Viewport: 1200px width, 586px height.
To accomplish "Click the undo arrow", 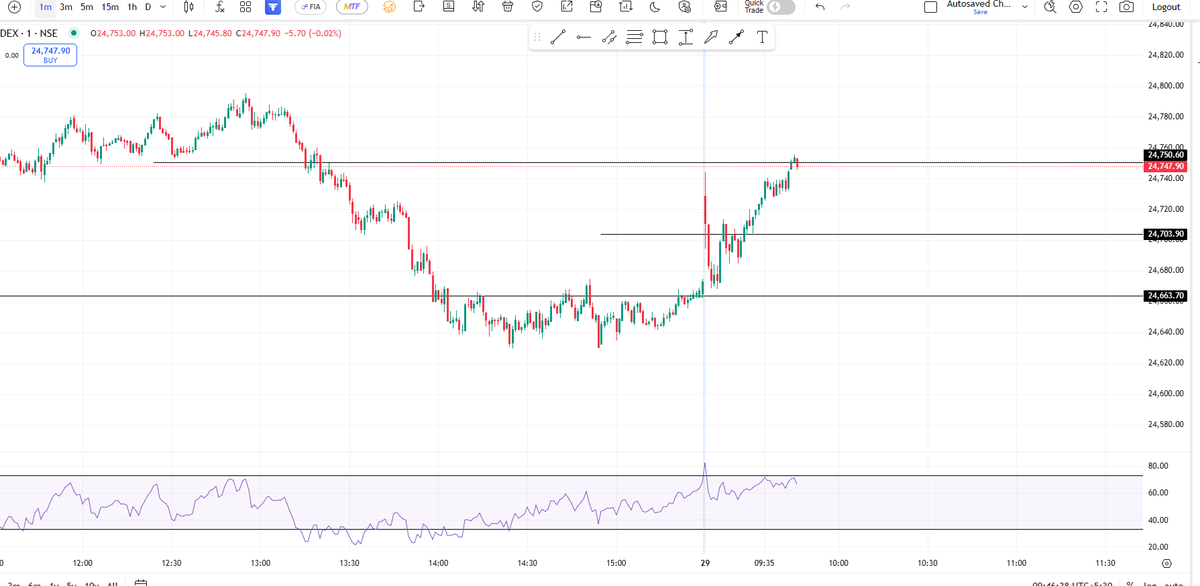I will tap(820, 7).
